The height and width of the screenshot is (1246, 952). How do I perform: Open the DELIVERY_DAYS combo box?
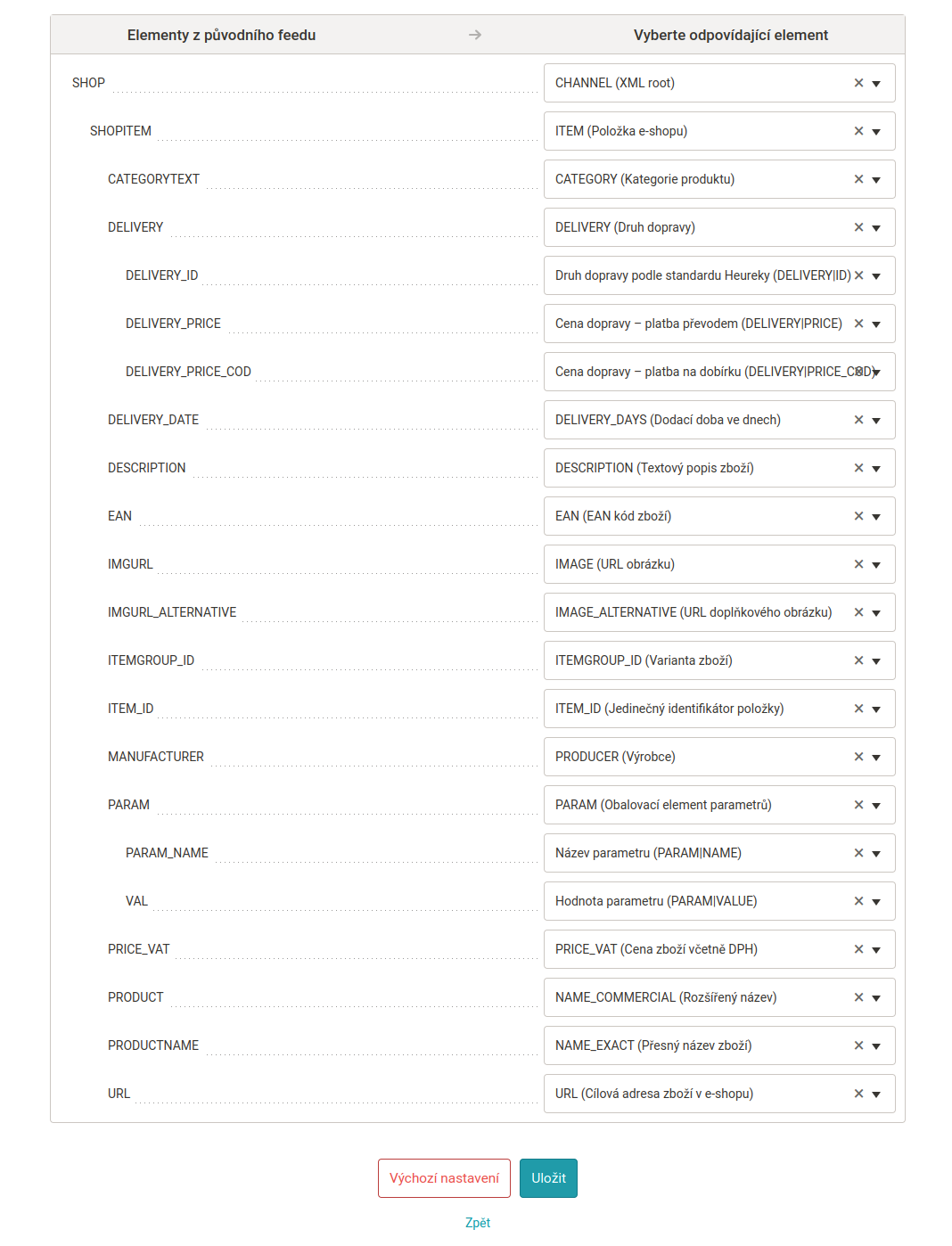point(719,420)
